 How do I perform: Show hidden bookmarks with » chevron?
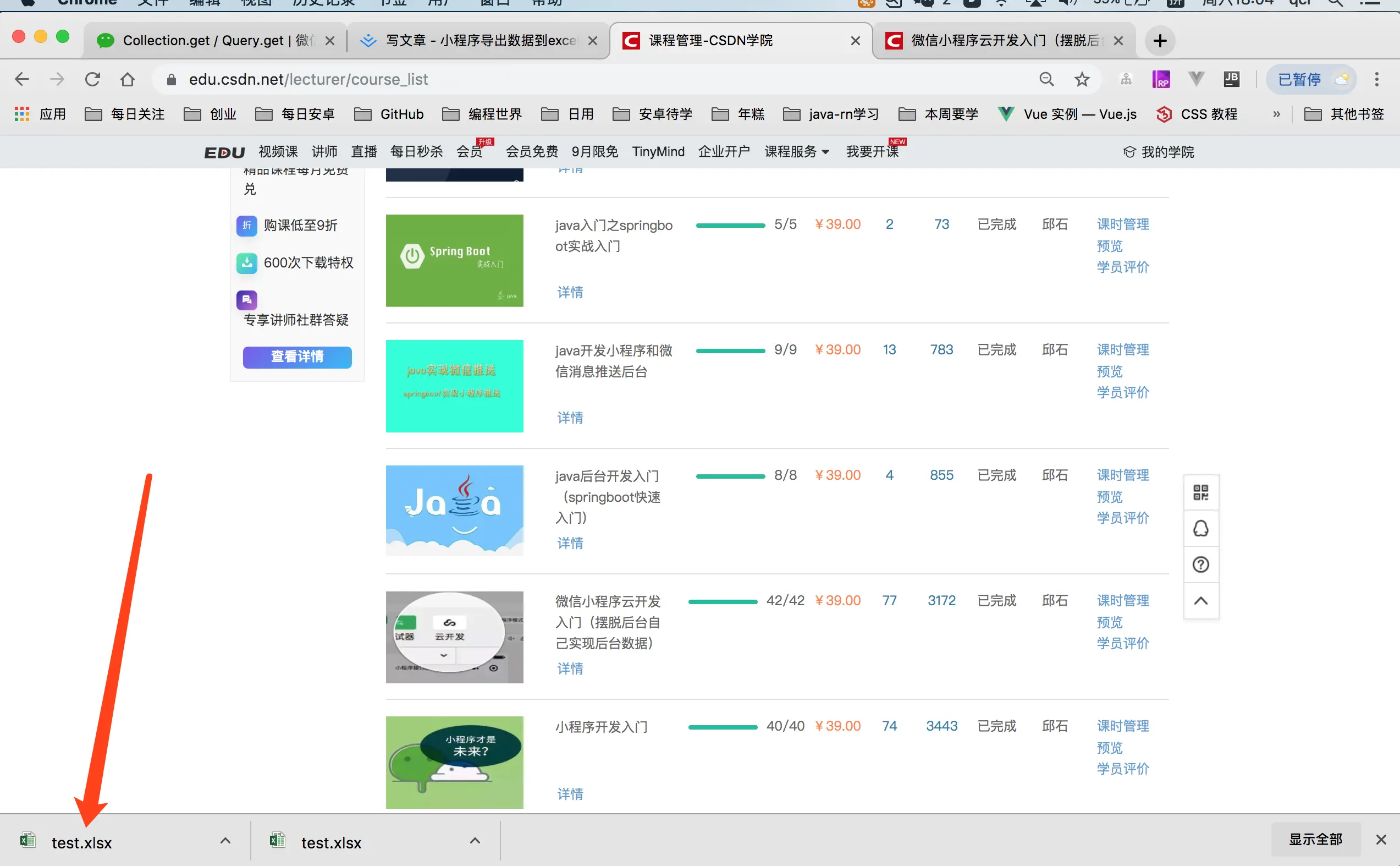(1276, 114)
